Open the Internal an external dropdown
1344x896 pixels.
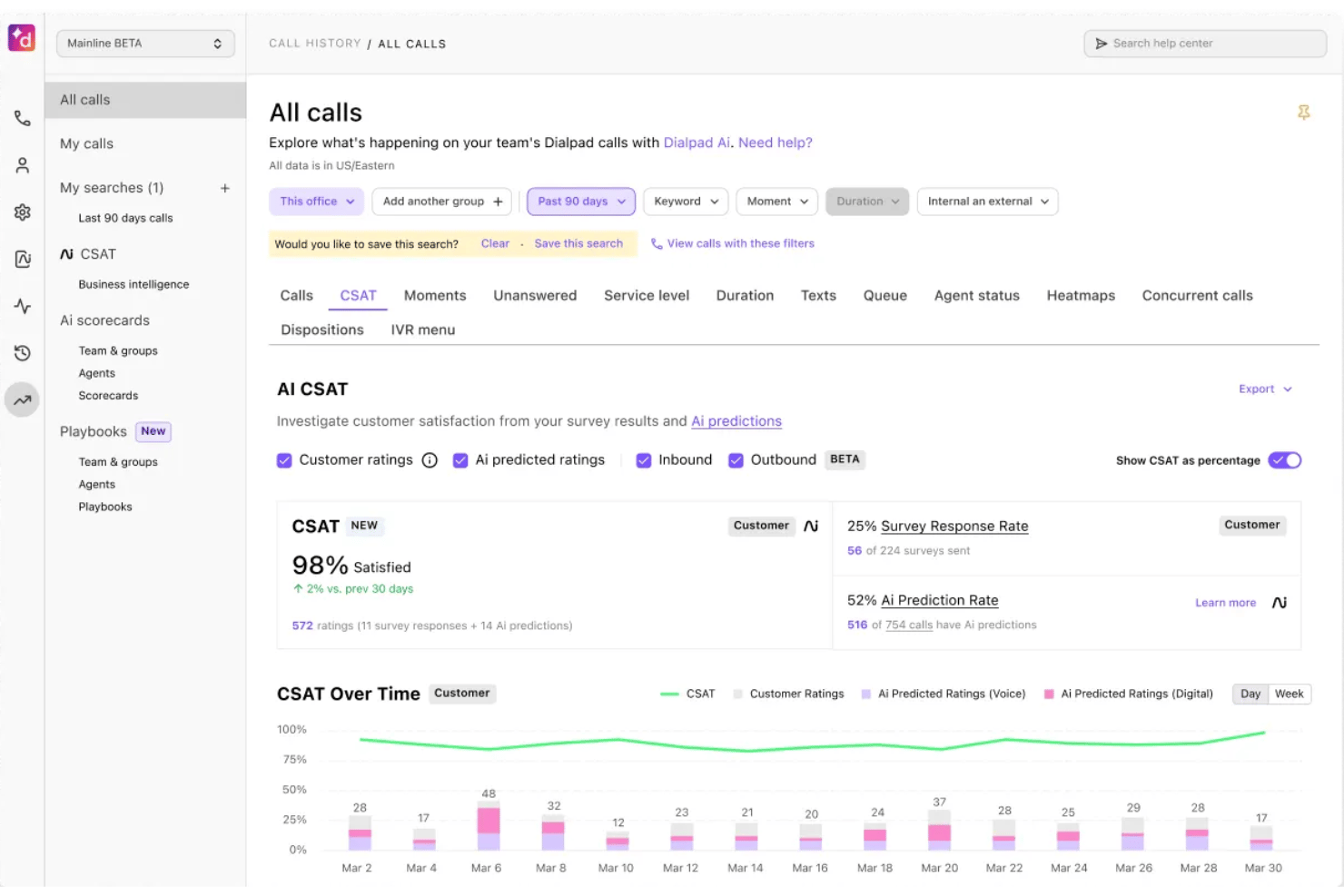(x=988, y=202)
